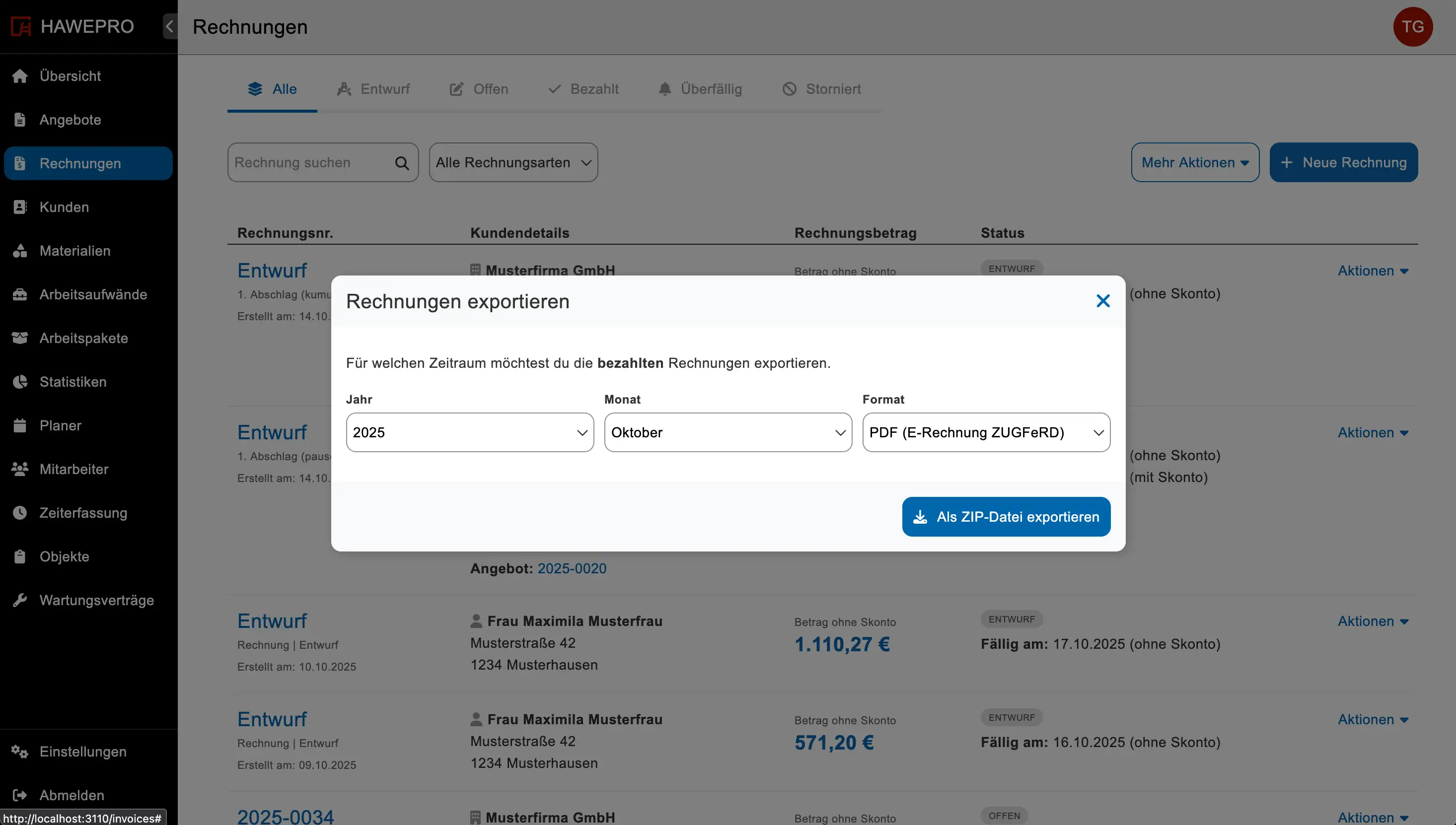The image size is (1456, 825).
Task: Click the Wartungsverträge wrench icon
Action: tap(20, 600)
